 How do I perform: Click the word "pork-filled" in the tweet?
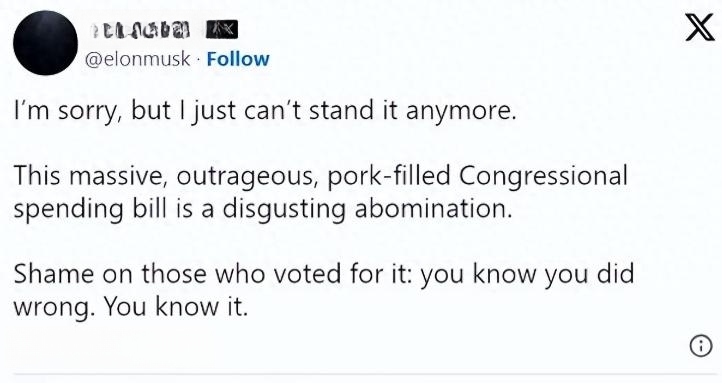tap(389, 177)
